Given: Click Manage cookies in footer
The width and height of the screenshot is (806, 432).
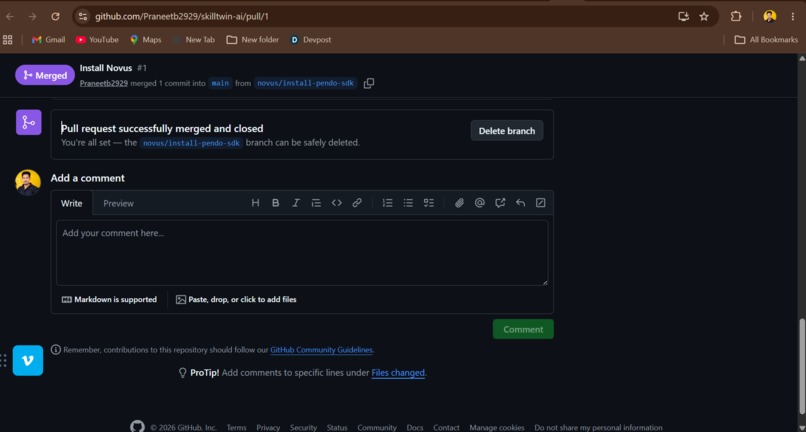Looking at the screenshot, I should [497, 427].
